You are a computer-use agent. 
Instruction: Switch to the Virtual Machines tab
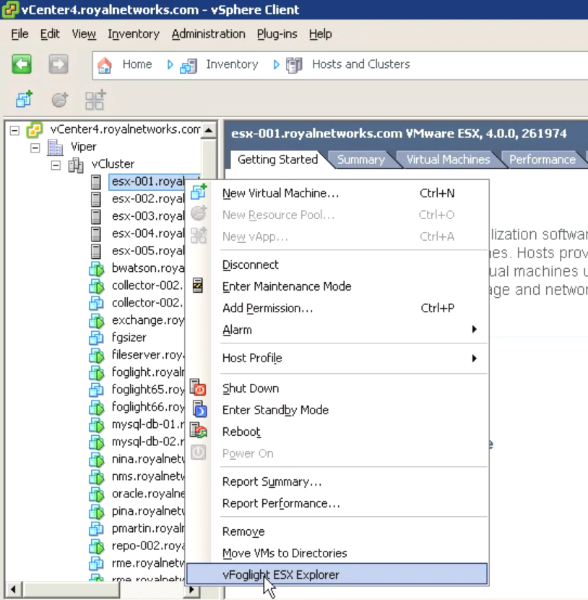[x=448, y=160]
